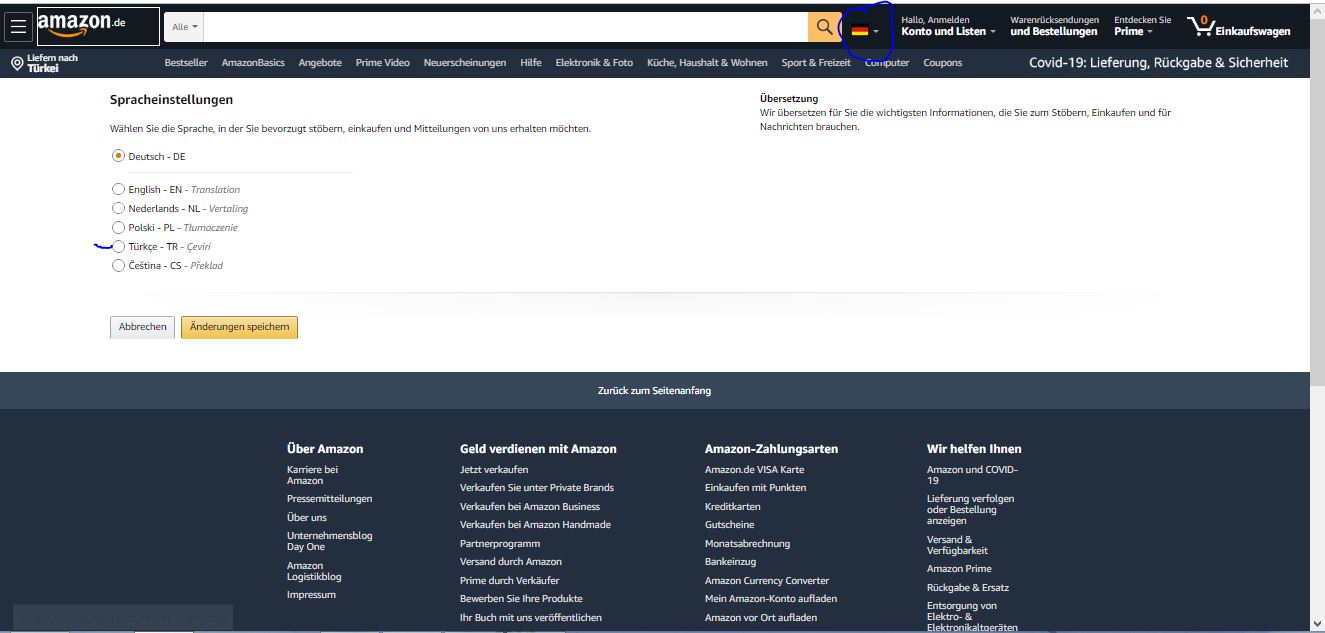Open Elektronik & Foto nav item
1325x633 pixels.
click(594, 63)
